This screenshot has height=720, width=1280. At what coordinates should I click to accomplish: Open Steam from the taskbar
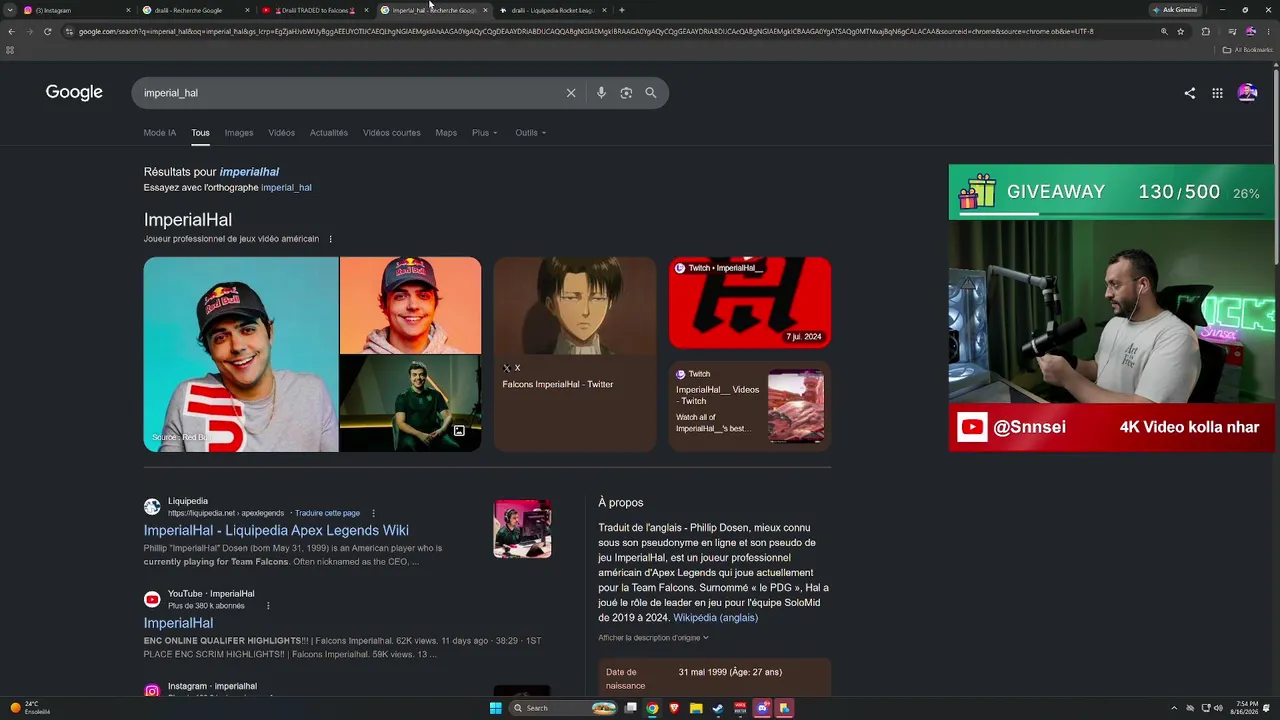click(x=718, y=708)
